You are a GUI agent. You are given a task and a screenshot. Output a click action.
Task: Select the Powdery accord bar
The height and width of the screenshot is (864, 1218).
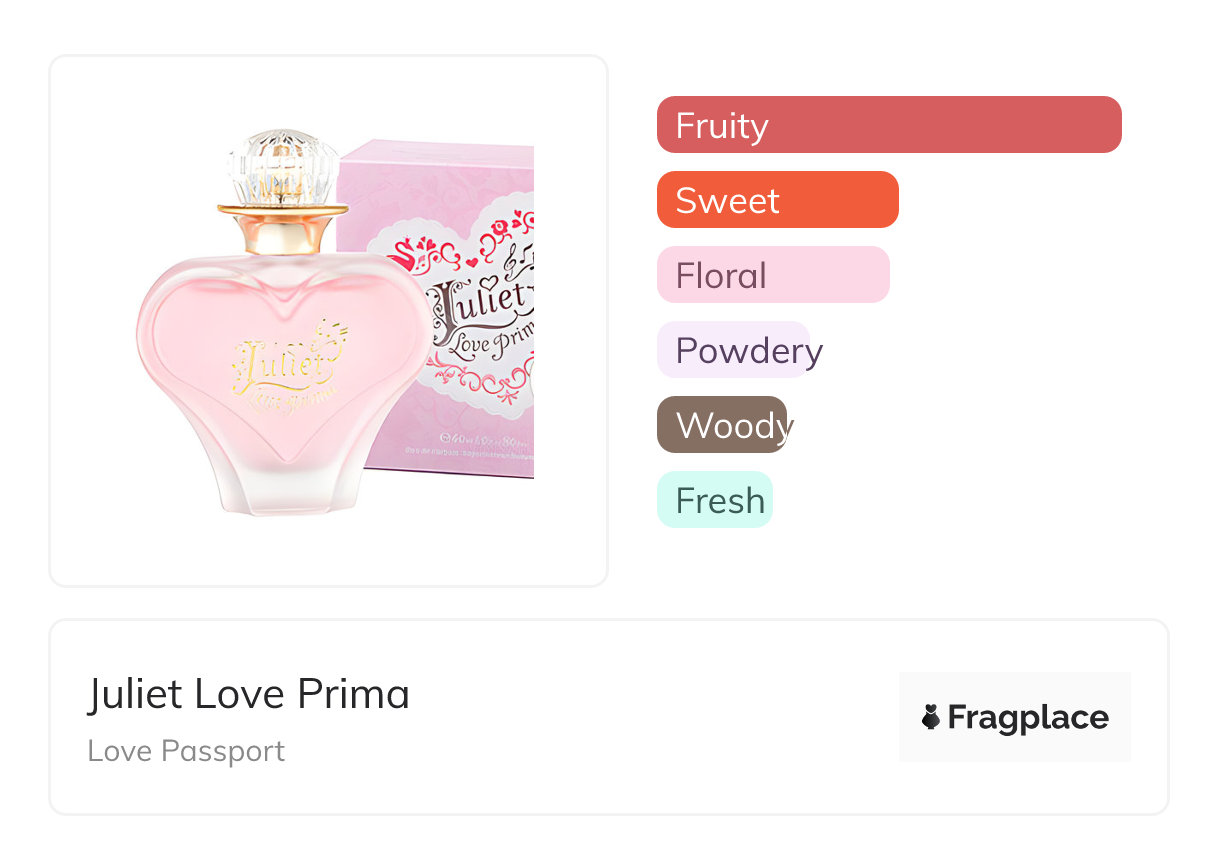tap(734, 350)
